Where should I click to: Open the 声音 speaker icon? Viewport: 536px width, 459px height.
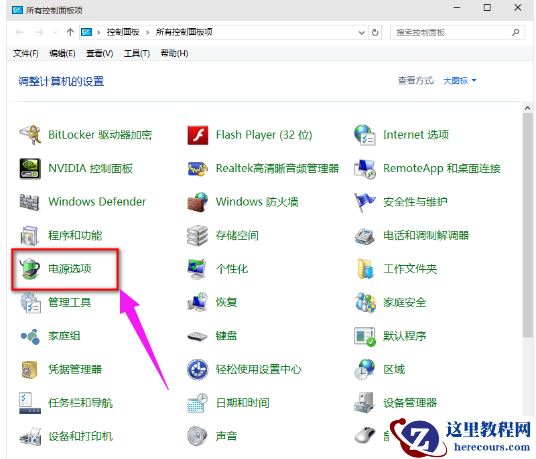(197, 436)
